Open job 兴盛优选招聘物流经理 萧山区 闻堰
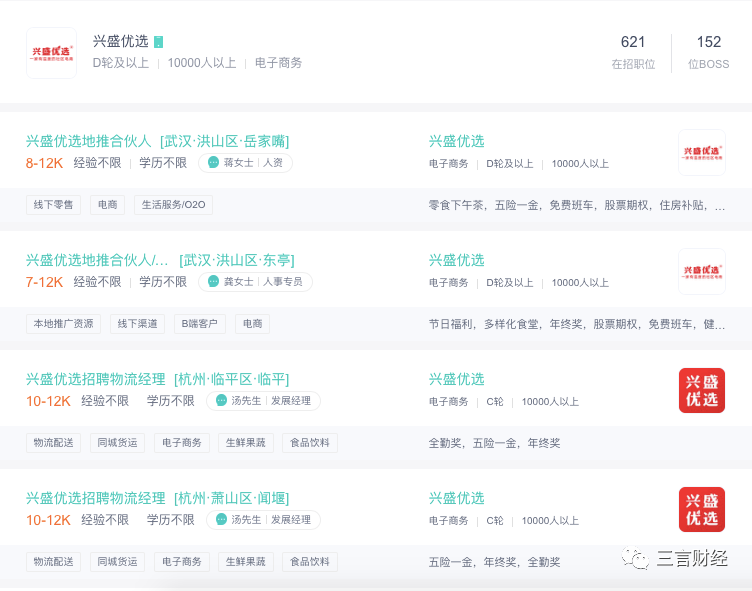752x591 pixels. pyautogui.click(x=157, y=498)
